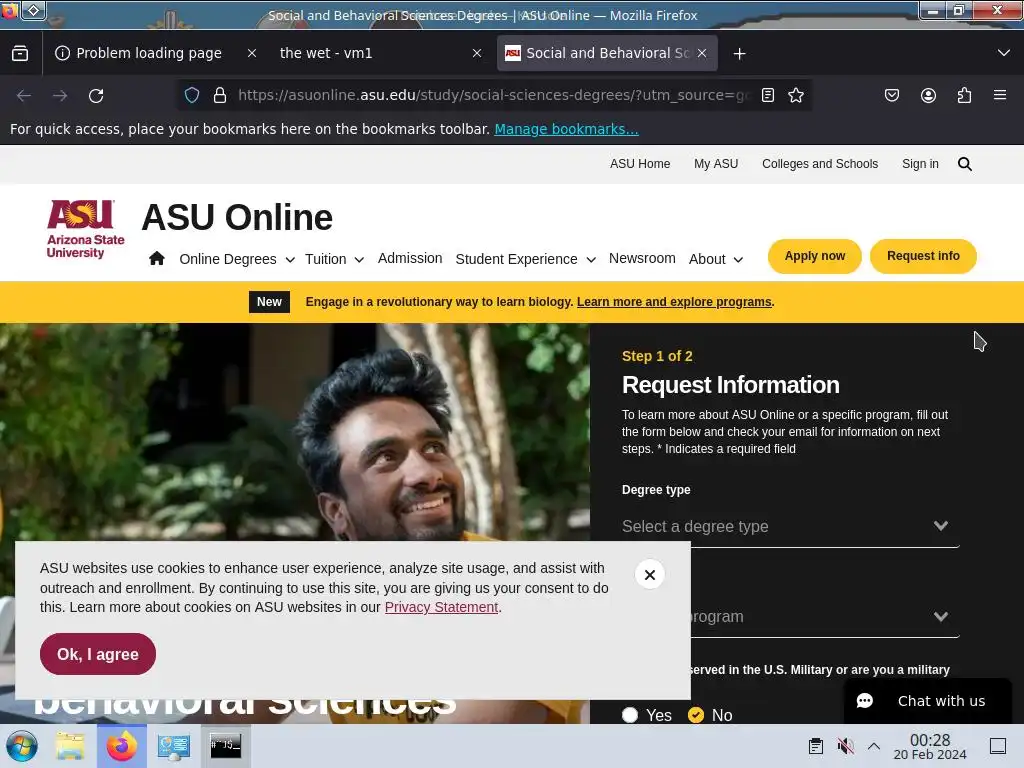This screenshot has width=1024, height=768.
Task: Open the computer and tools taskbar icon
Action: 174,746
